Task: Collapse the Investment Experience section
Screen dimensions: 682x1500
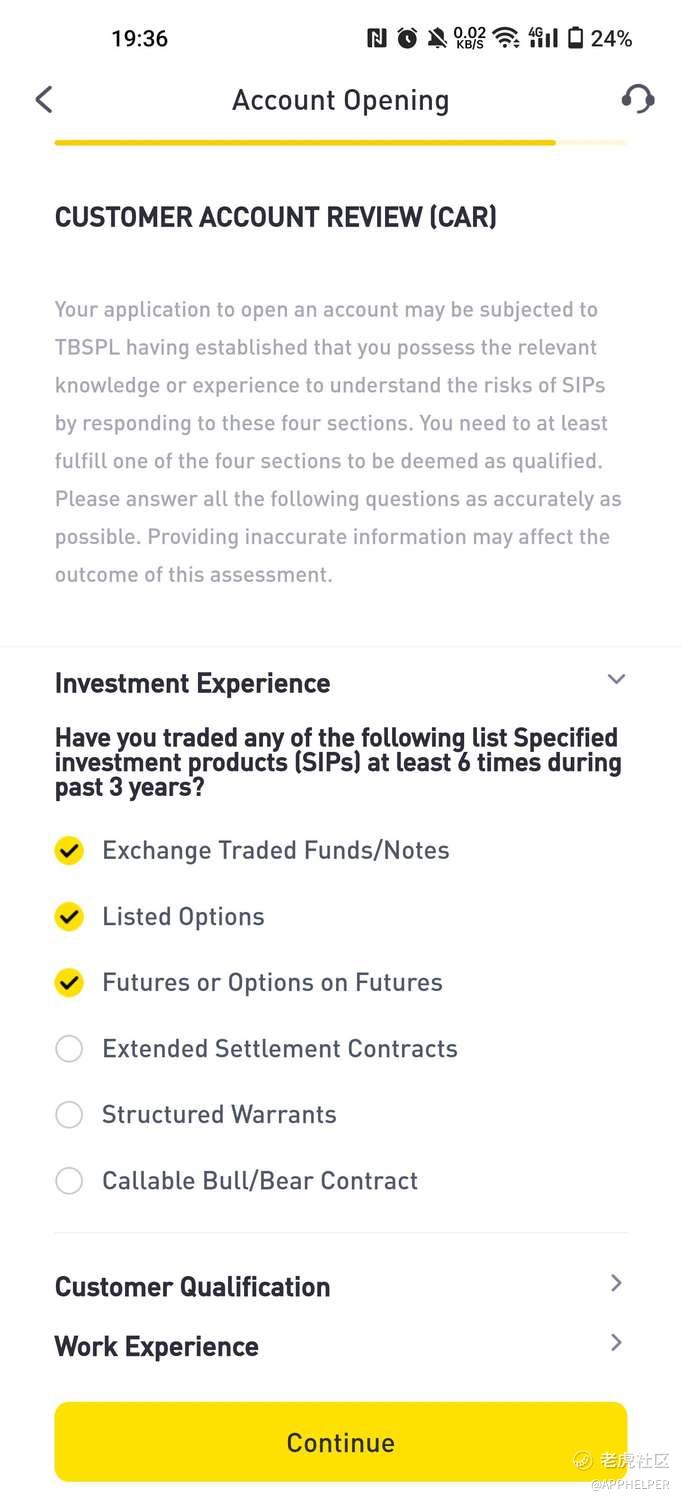Action: [x=616, y=680]
